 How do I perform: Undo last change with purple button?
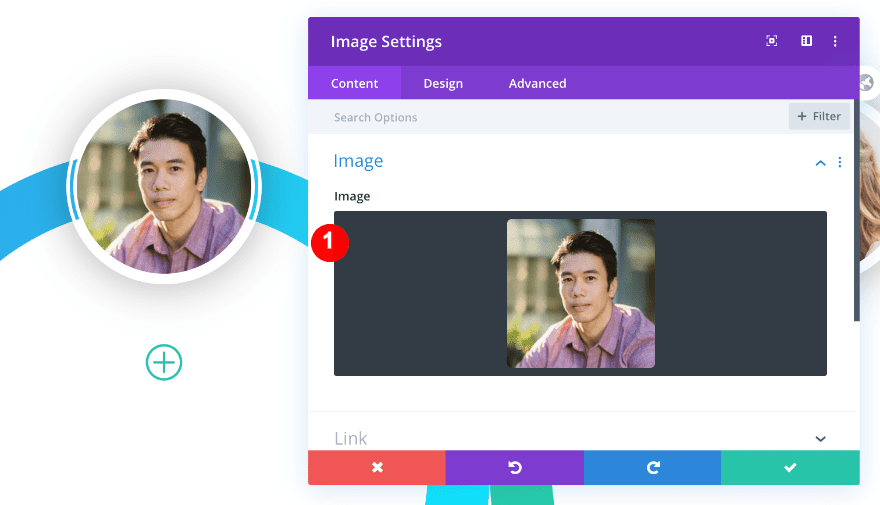click(515, 467)
